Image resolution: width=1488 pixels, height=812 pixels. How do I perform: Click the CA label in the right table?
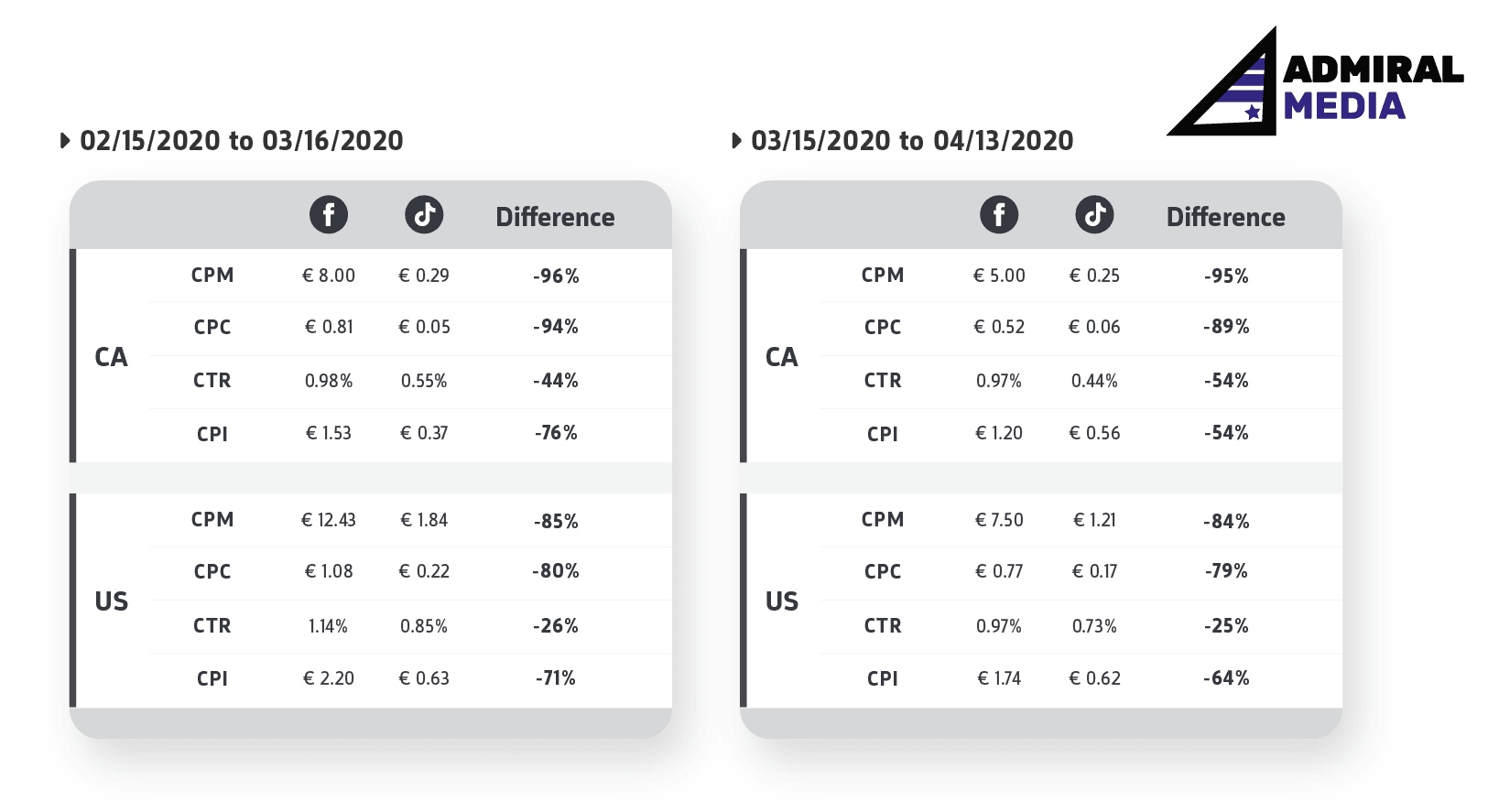[782, 357]
